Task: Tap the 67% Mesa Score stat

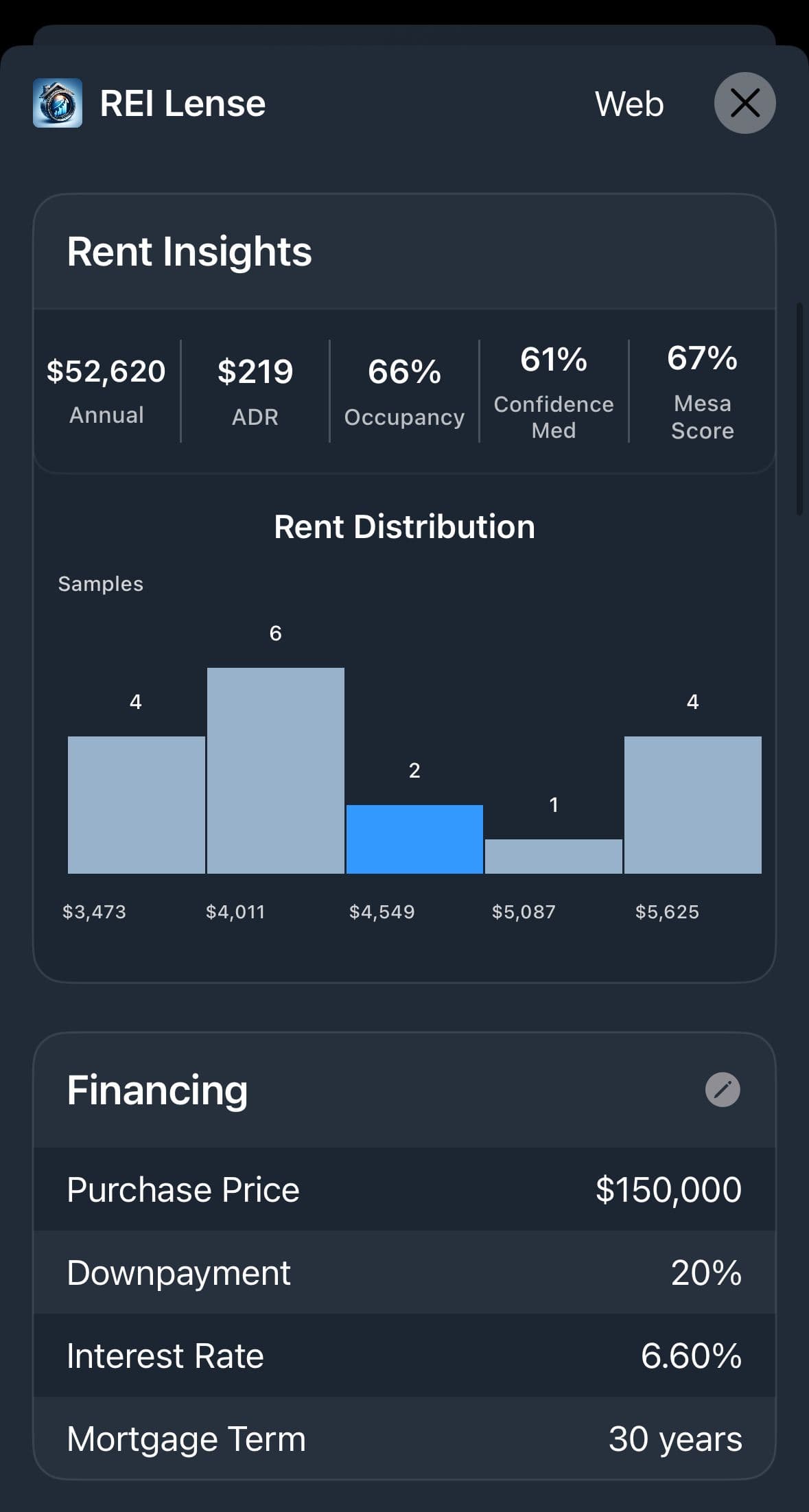Action: click(702, 391)
